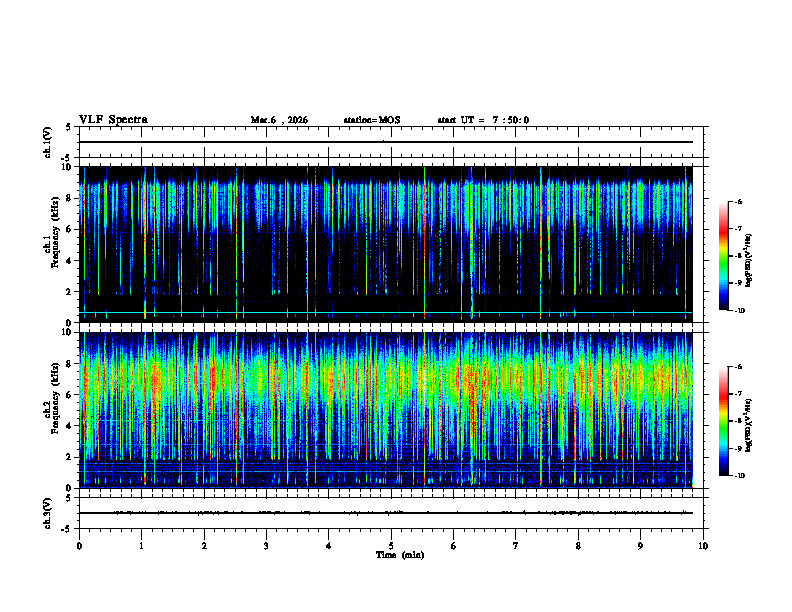Click the time axis tick label "1"

(141, 546)
